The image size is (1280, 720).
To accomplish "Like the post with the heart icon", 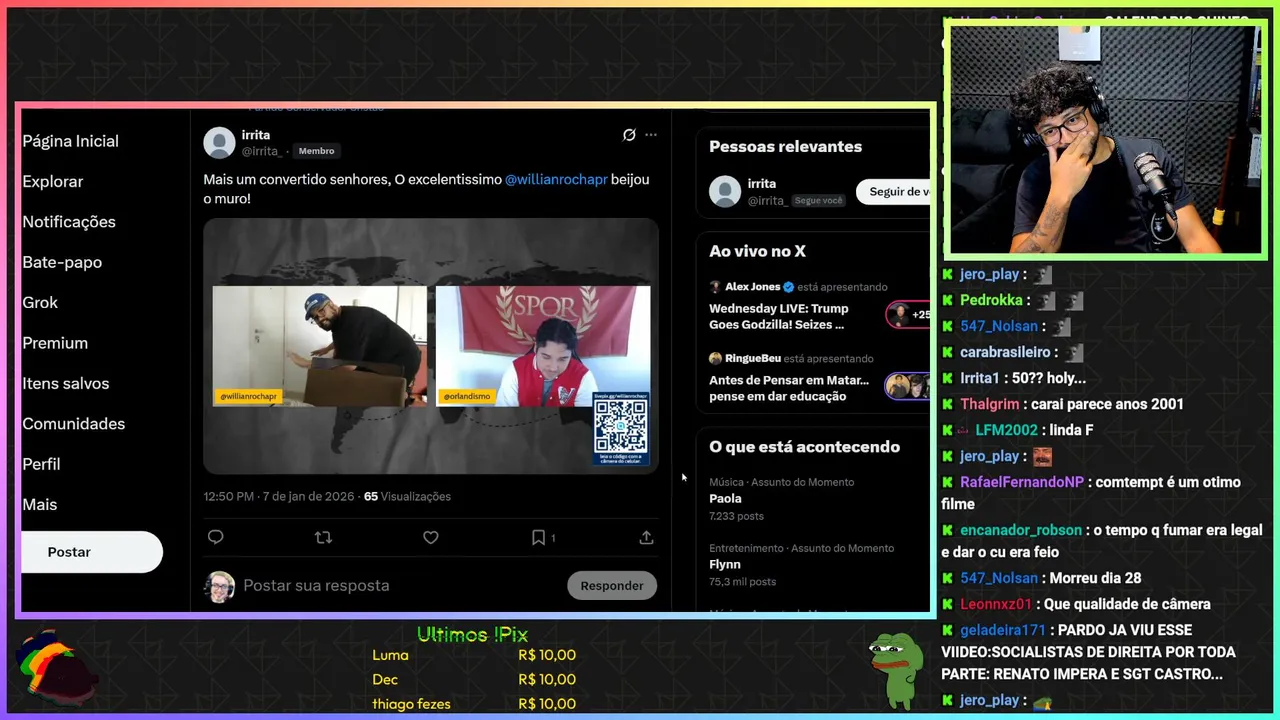I will (x=431, y=537).
